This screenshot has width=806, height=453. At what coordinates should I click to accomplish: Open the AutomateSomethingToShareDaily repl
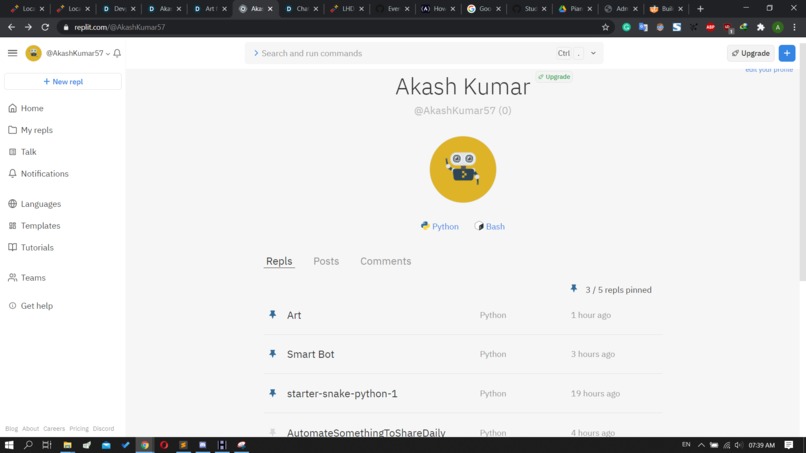pyautogui.click(x=366, y=432)
